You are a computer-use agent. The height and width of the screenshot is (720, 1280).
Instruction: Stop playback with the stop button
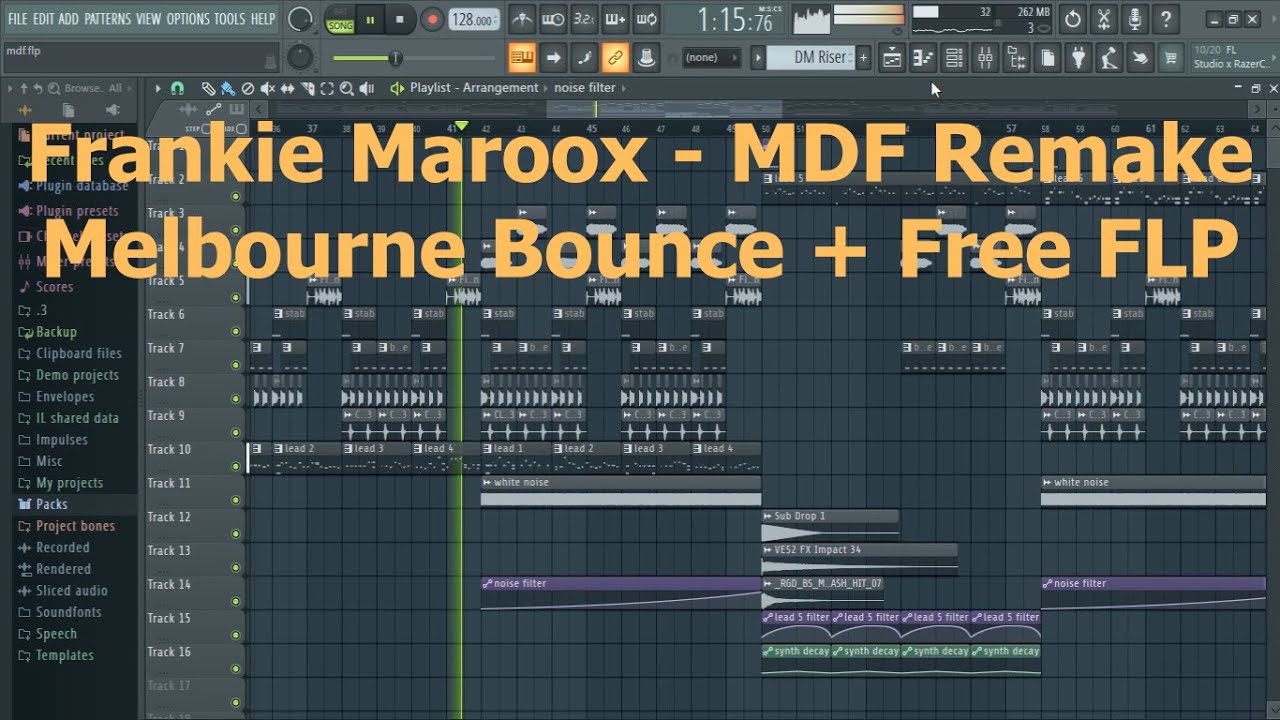coord(400,19)
